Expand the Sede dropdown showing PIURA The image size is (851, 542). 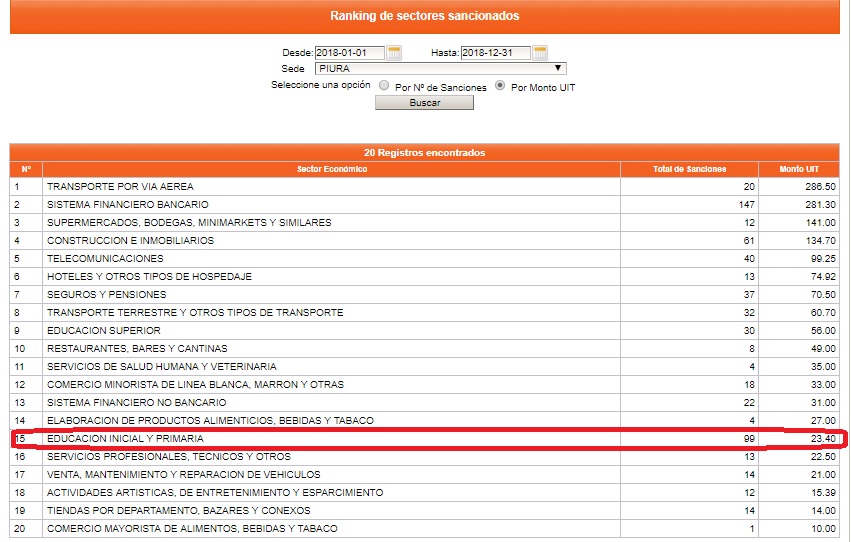coord(440,69)
